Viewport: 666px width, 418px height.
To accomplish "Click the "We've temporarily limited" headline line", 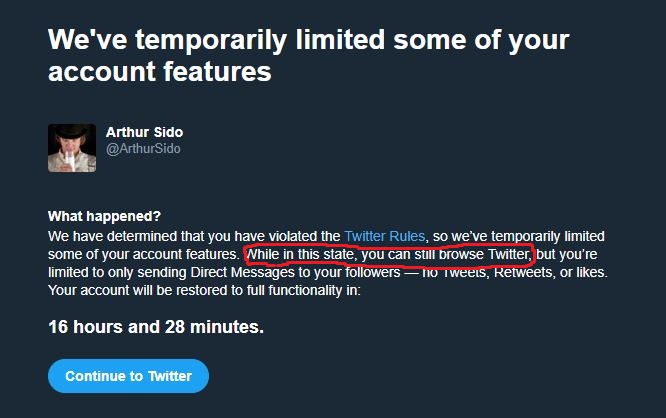I will 308,42.
